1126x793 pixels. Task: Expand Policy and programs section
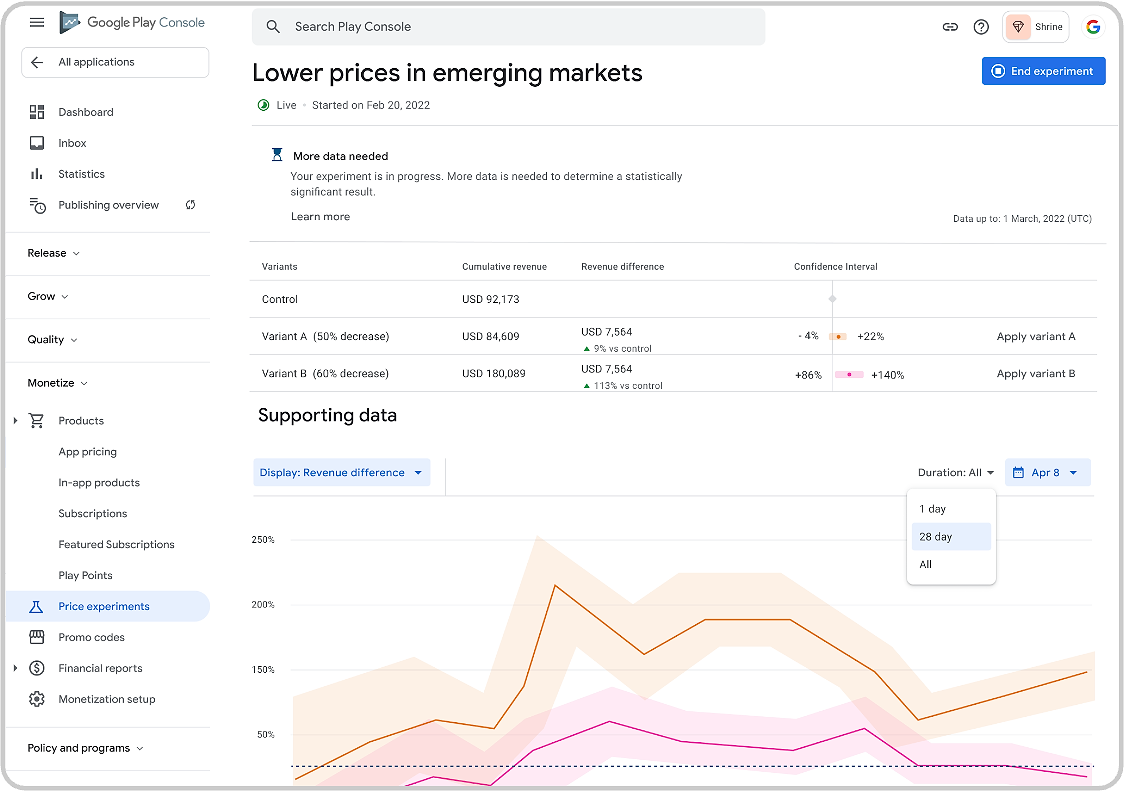click(x=85, y=748)
